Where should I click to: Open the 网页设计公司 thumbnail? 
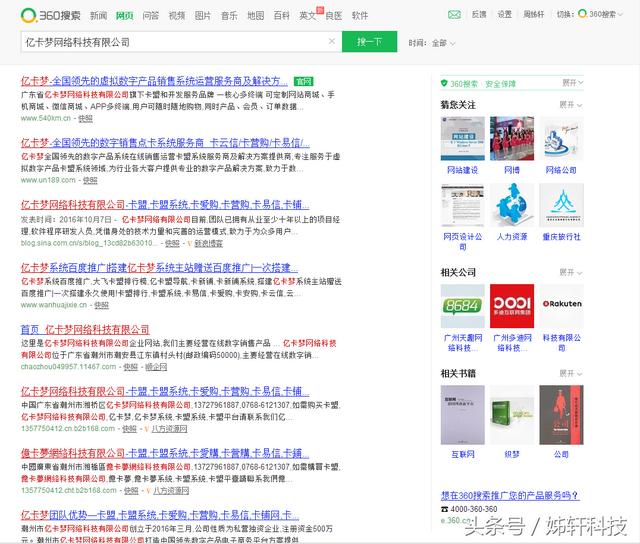point(462,205)
